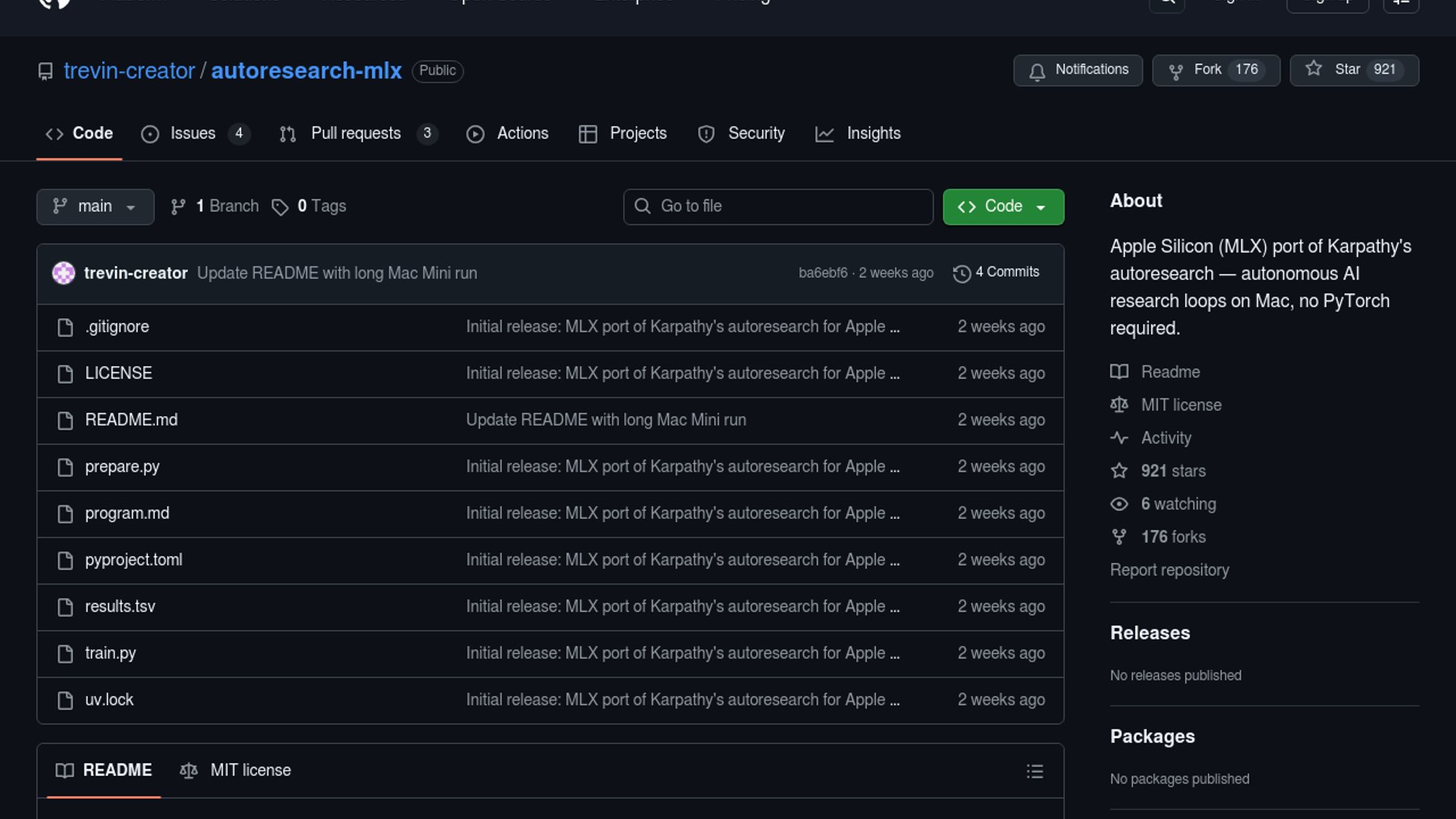Switch to the Pull requests tab
Viewport: 1456px width, 819px height.
pyautogui.click(x=356, y=133)
